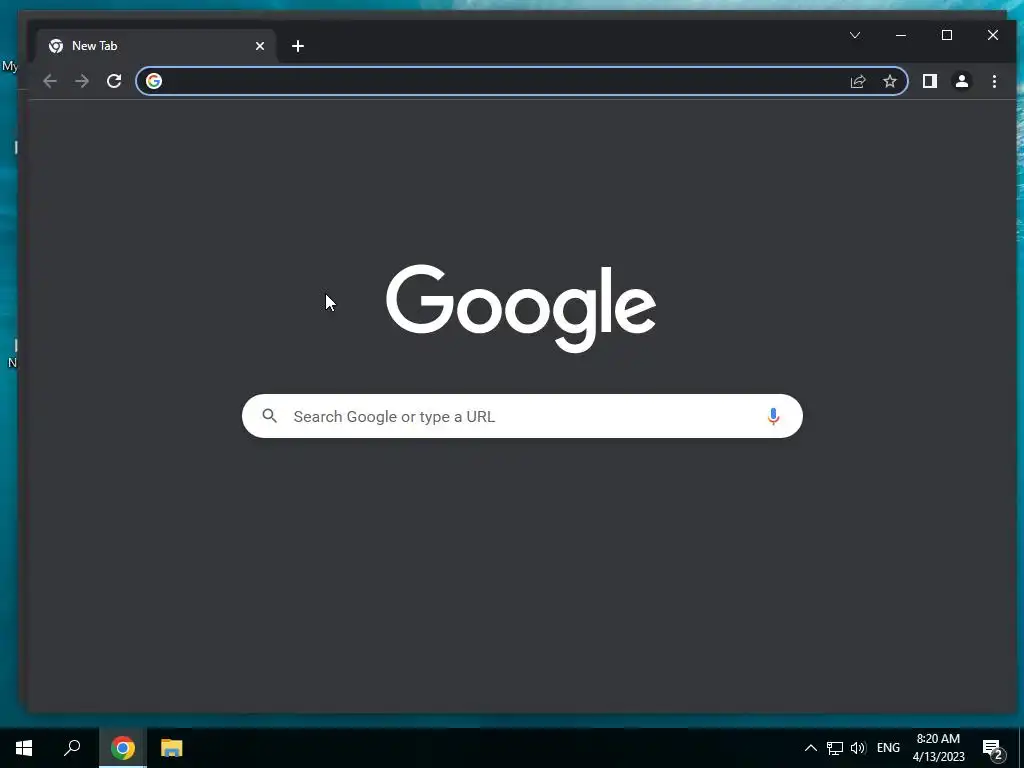The width and height of the screenshot is (1024, 768).
Task: Bookmark this tab with the star icon
Action: tap(889, 81)
